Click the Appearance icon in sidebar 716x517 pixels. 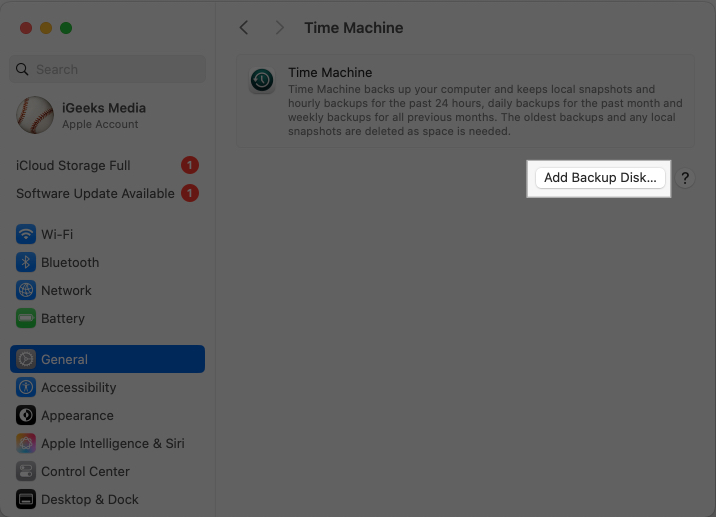click(x=26, y=416)
